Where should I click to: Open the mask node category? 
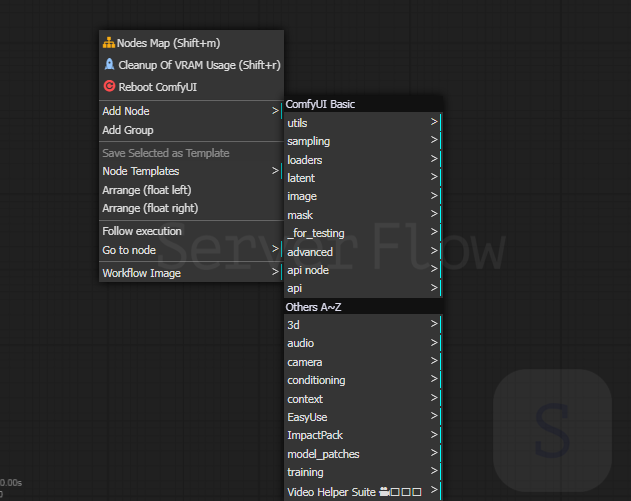coord(363,215)
